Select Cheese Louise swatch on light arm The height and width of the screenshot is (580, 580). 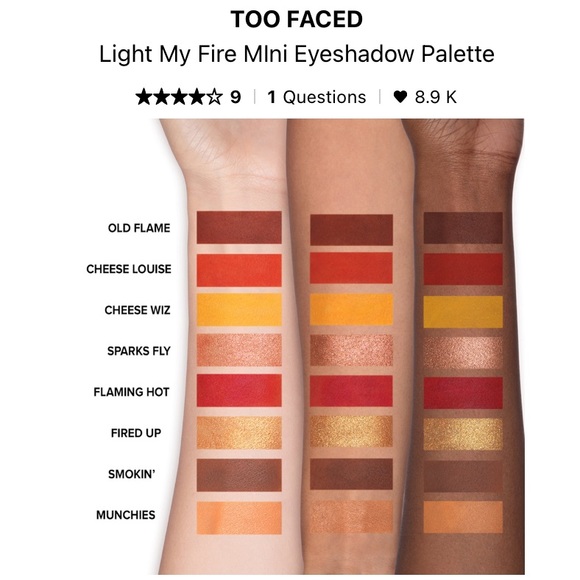click(x=239, y=270)
